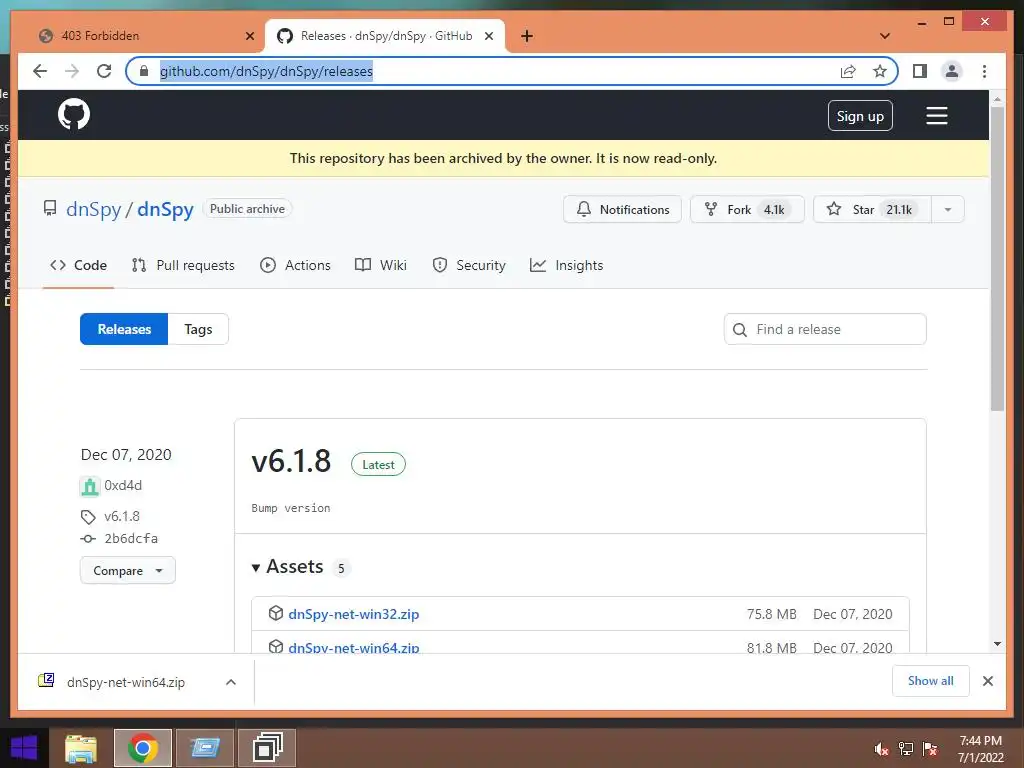Screen dimensions: 1024x768
Task: Open a new tab with plus button
Action: 527,36
